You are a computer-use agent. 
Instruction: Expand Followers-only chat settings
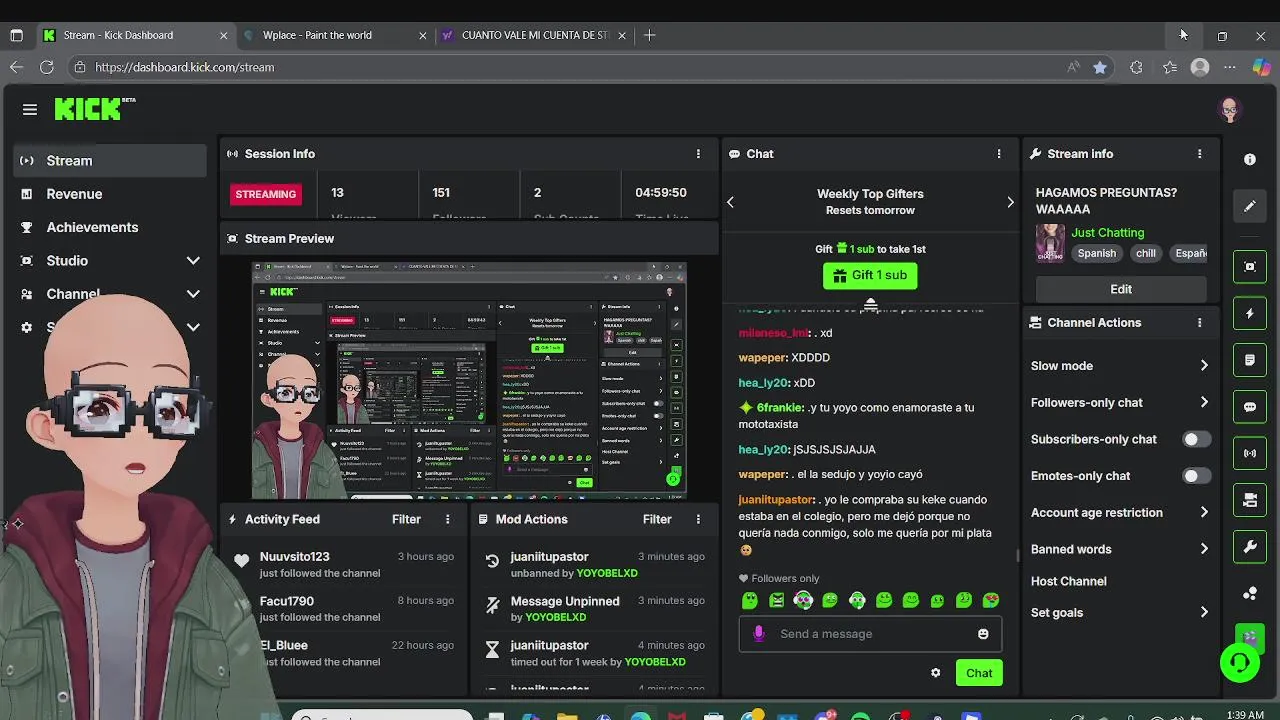click(x=1204, y=403)
